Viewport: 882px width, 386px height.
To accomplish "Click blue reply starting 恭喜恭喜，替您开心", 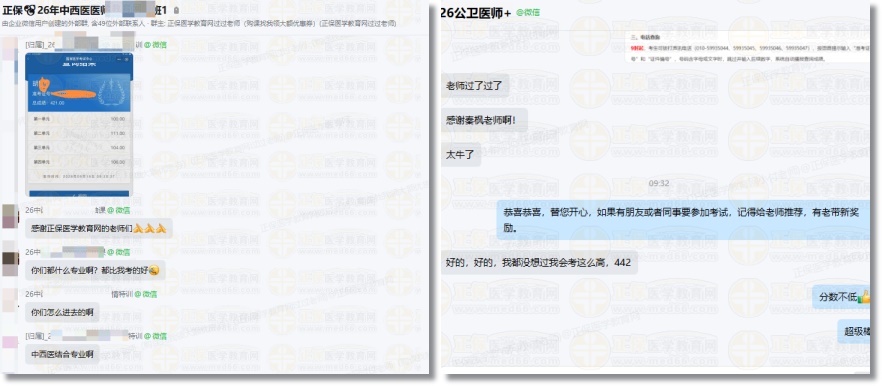I will click(x=683, y=220).
